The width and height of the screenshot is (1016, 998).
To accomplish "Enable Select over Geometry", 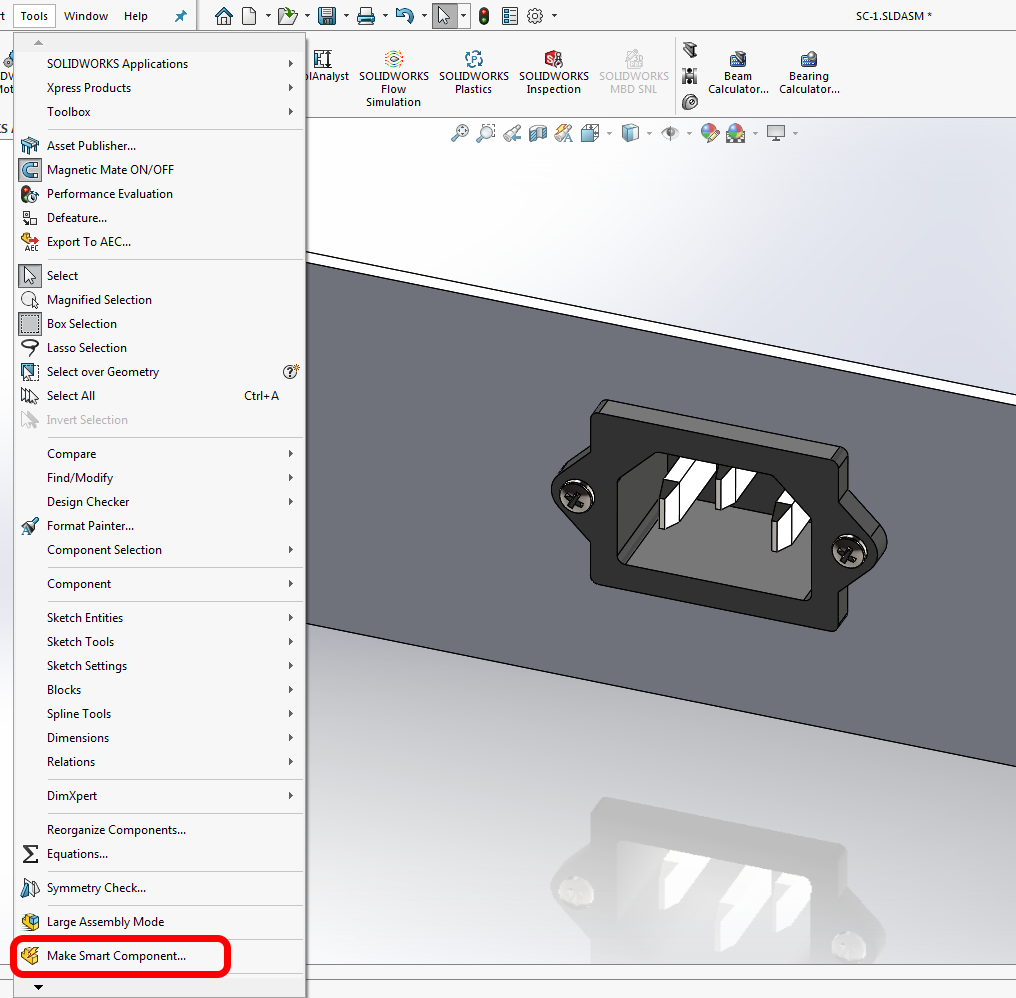I will (159, 371).
